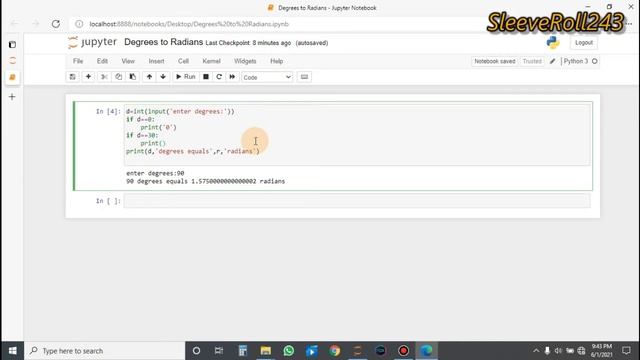Screen dimensions: 640x360
Task: Paste cells below toolbar icon
Action: [133, 77]
